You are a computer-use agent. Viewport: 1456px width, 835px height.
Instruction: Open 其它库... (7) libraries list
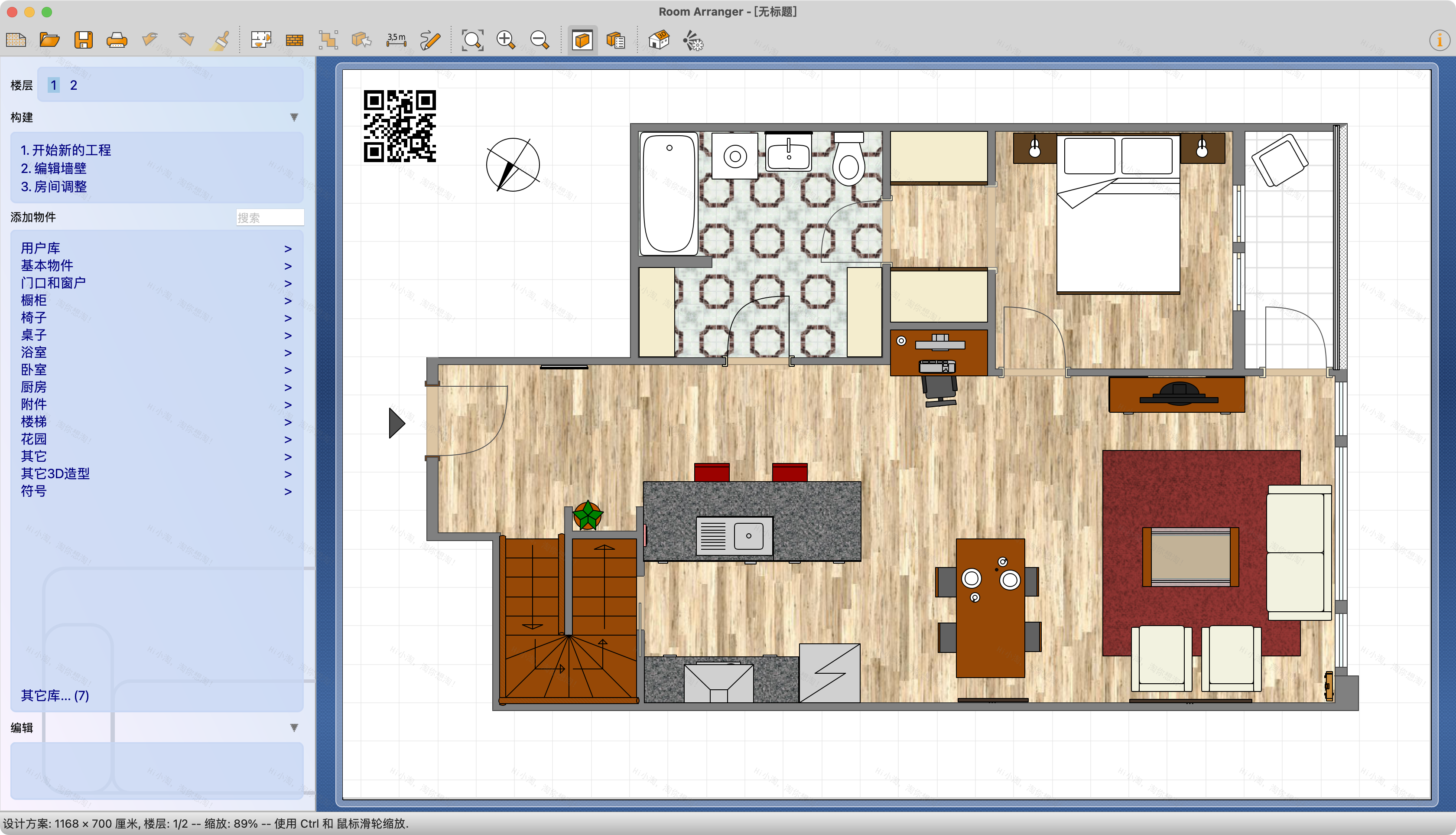pos(55,696)
